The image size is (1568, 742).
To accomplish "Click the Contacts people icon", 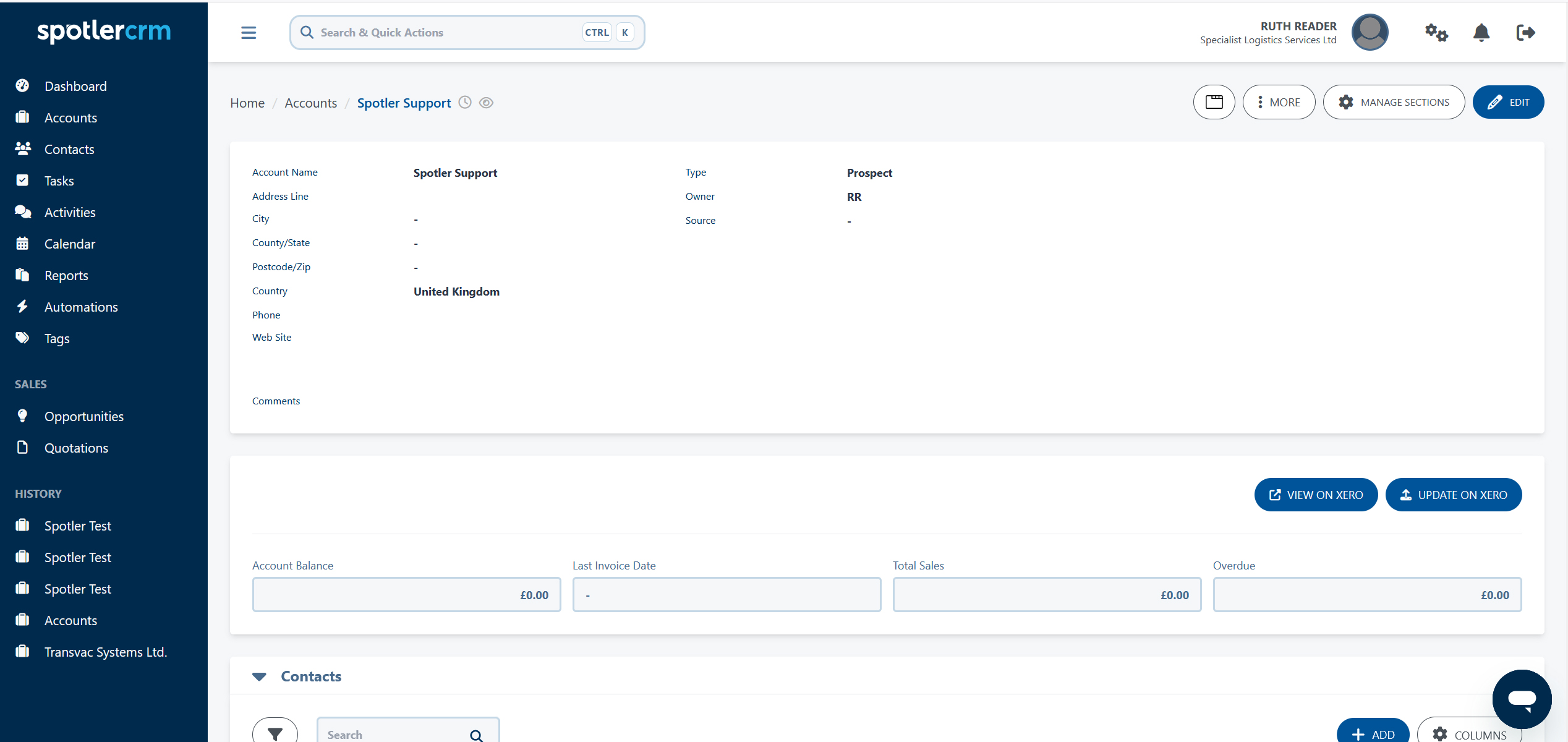I will tap(23, 148).
